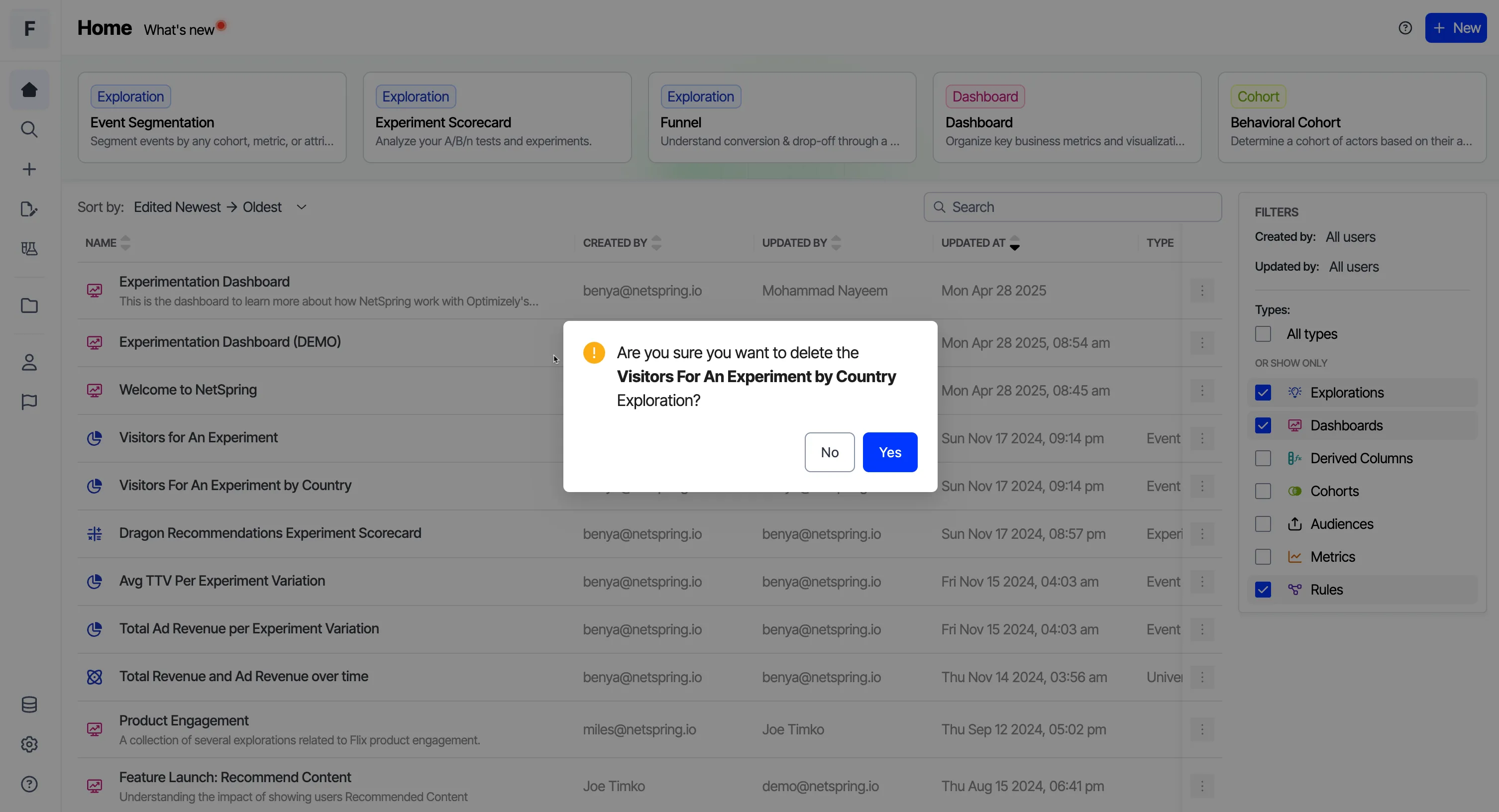Click the Home heading
1499x812 pixels.
[105, 28]
